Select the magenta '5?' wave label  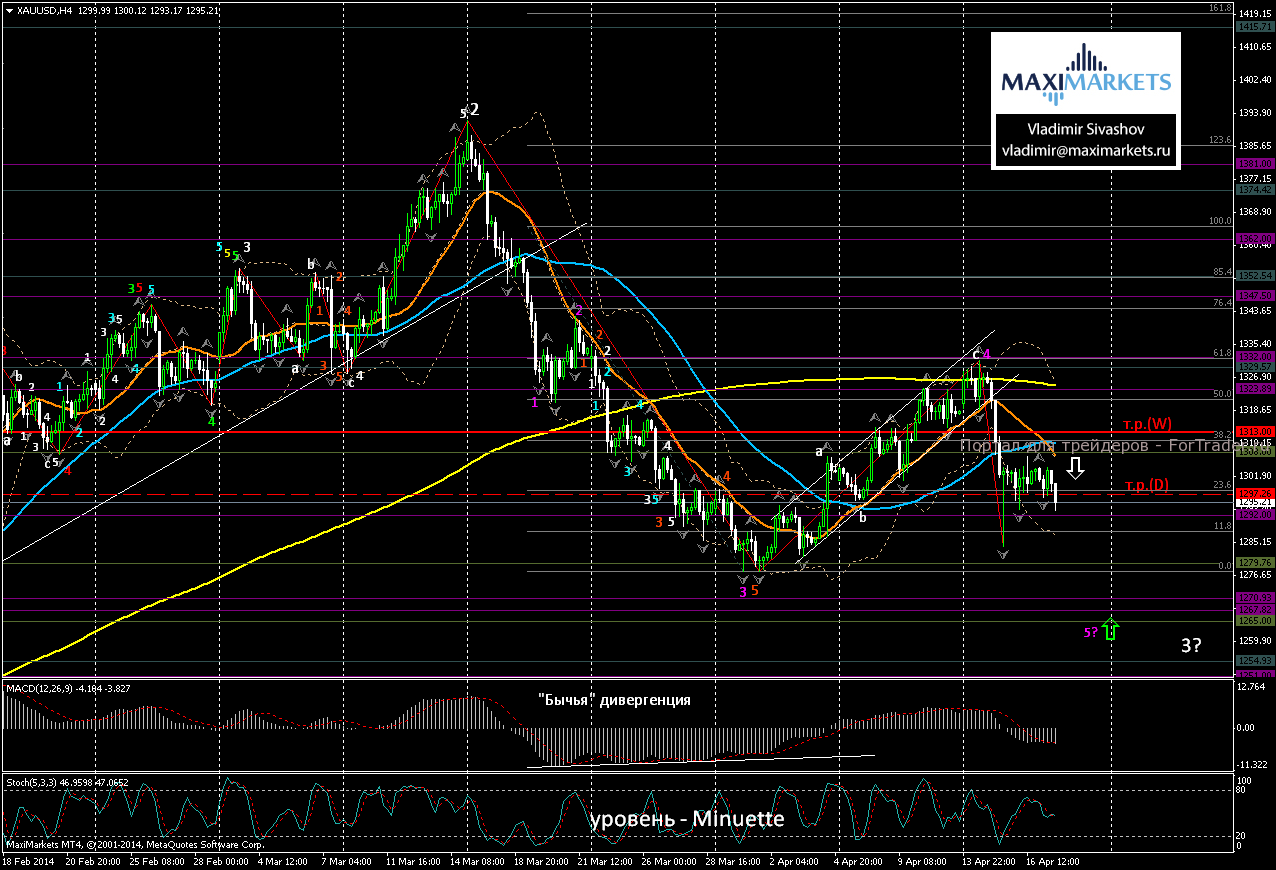pyautogui.click(x=1091, y=632)
